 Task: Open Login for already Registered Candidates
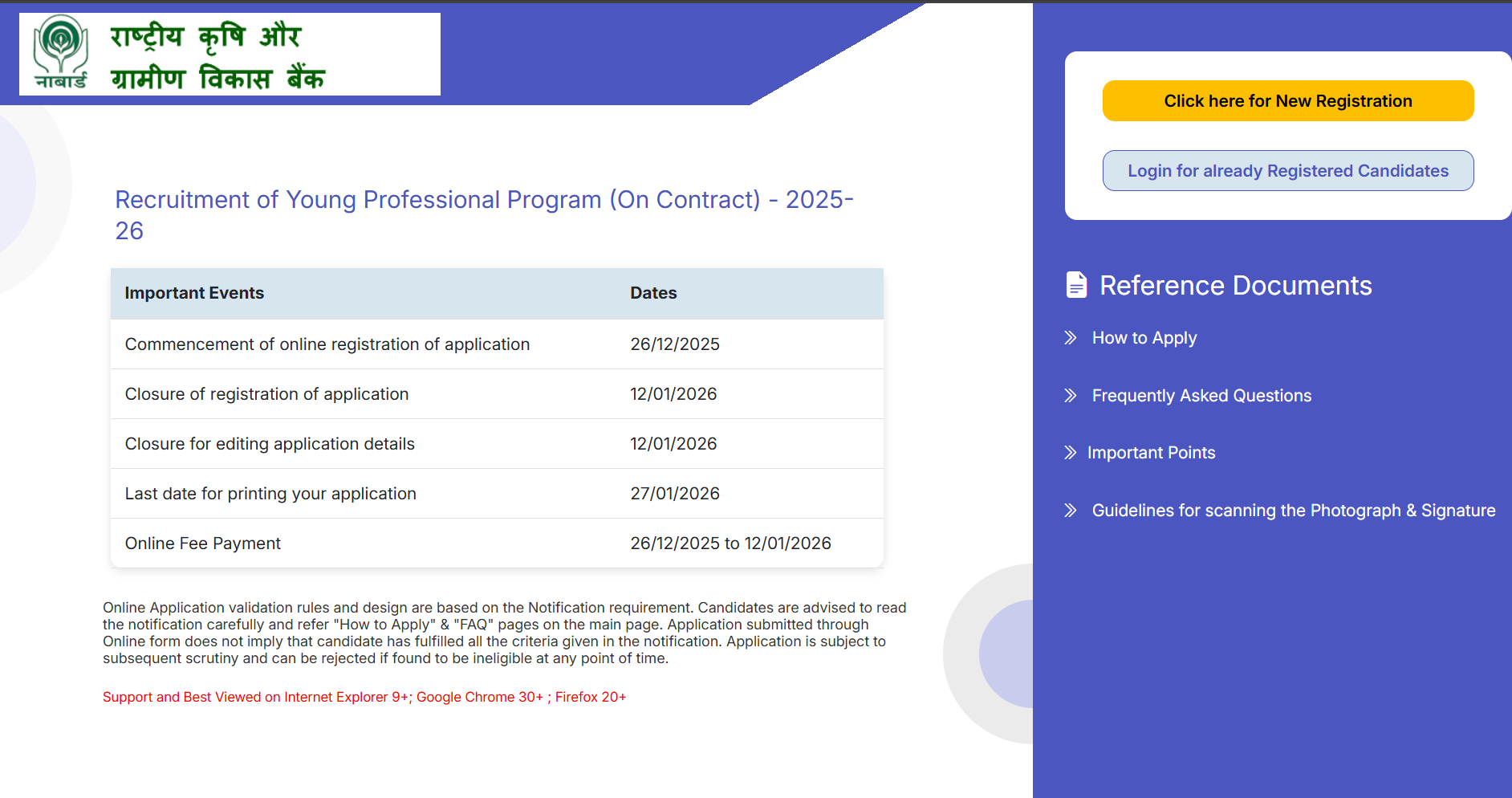(x=1287, y=170)
